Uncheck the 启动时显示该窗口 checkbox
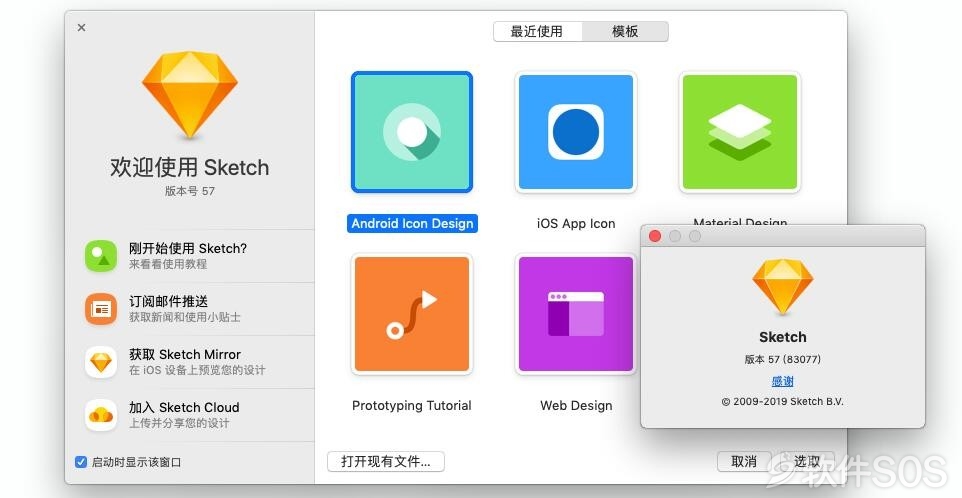 coord(80,462)
